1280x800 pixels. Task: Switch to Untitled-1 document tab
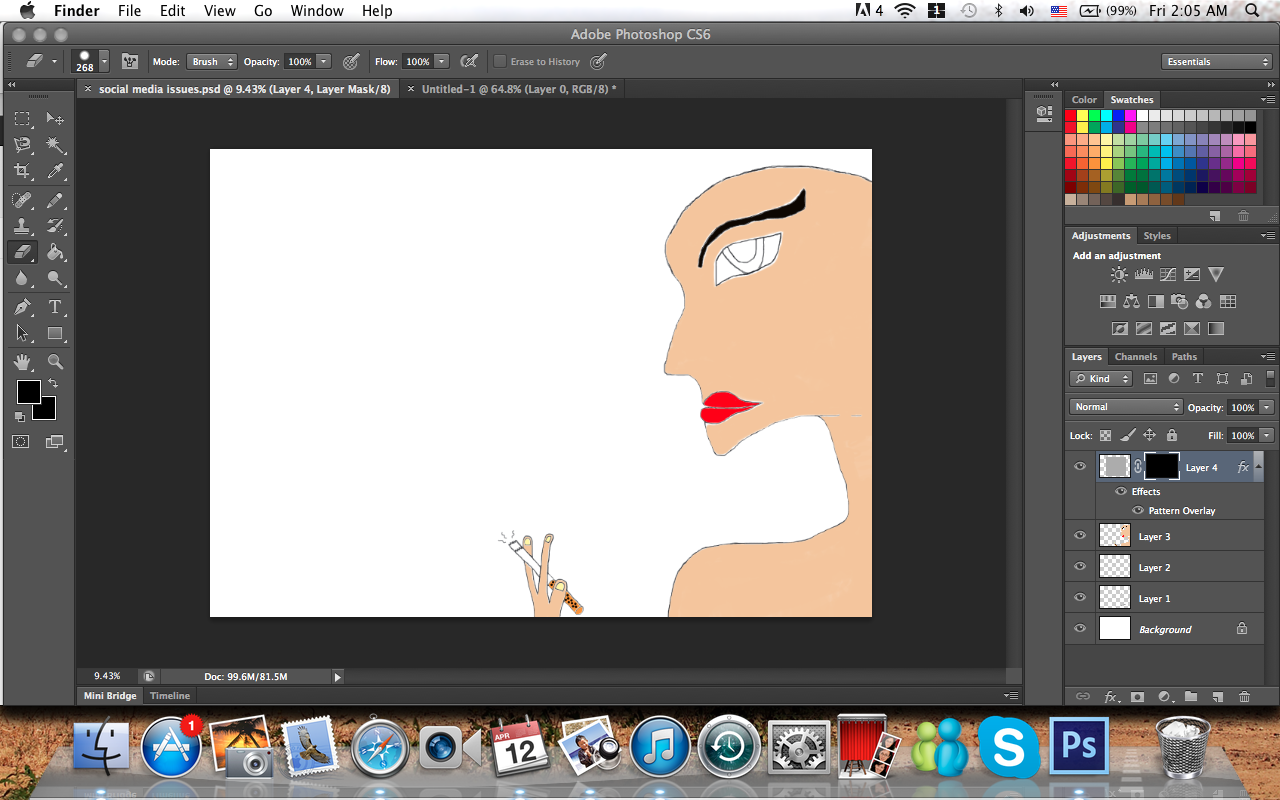pos(516,89)
